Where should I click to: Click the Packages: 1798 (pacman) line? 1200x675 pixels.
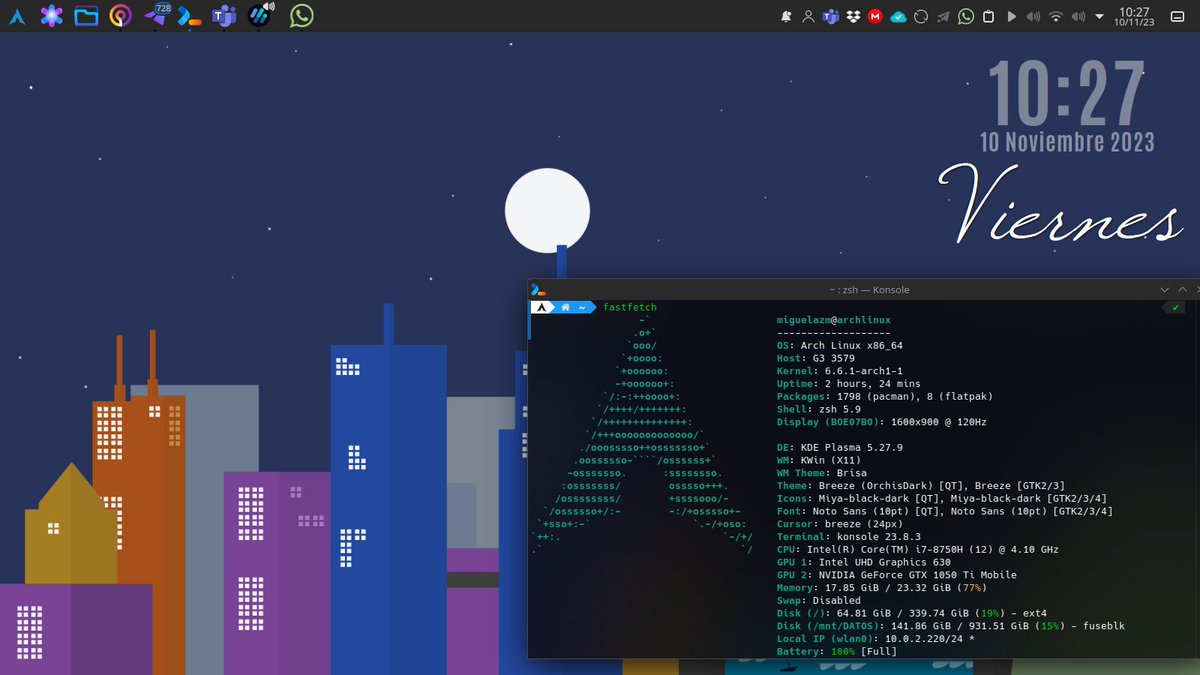tap(885, 397)
